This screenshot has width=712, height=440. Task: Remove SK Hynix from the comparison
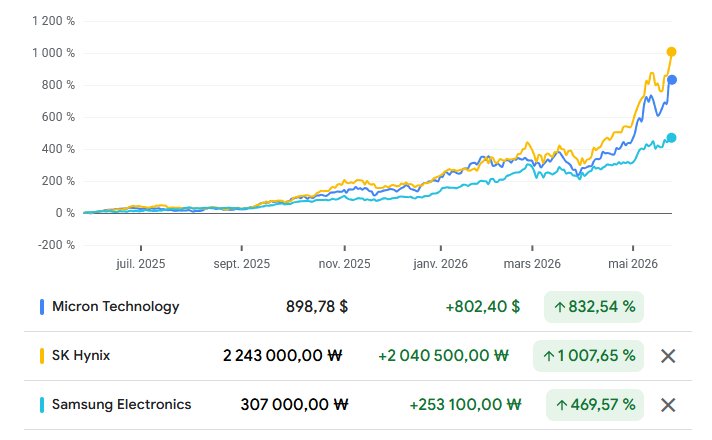click(668, 356)
